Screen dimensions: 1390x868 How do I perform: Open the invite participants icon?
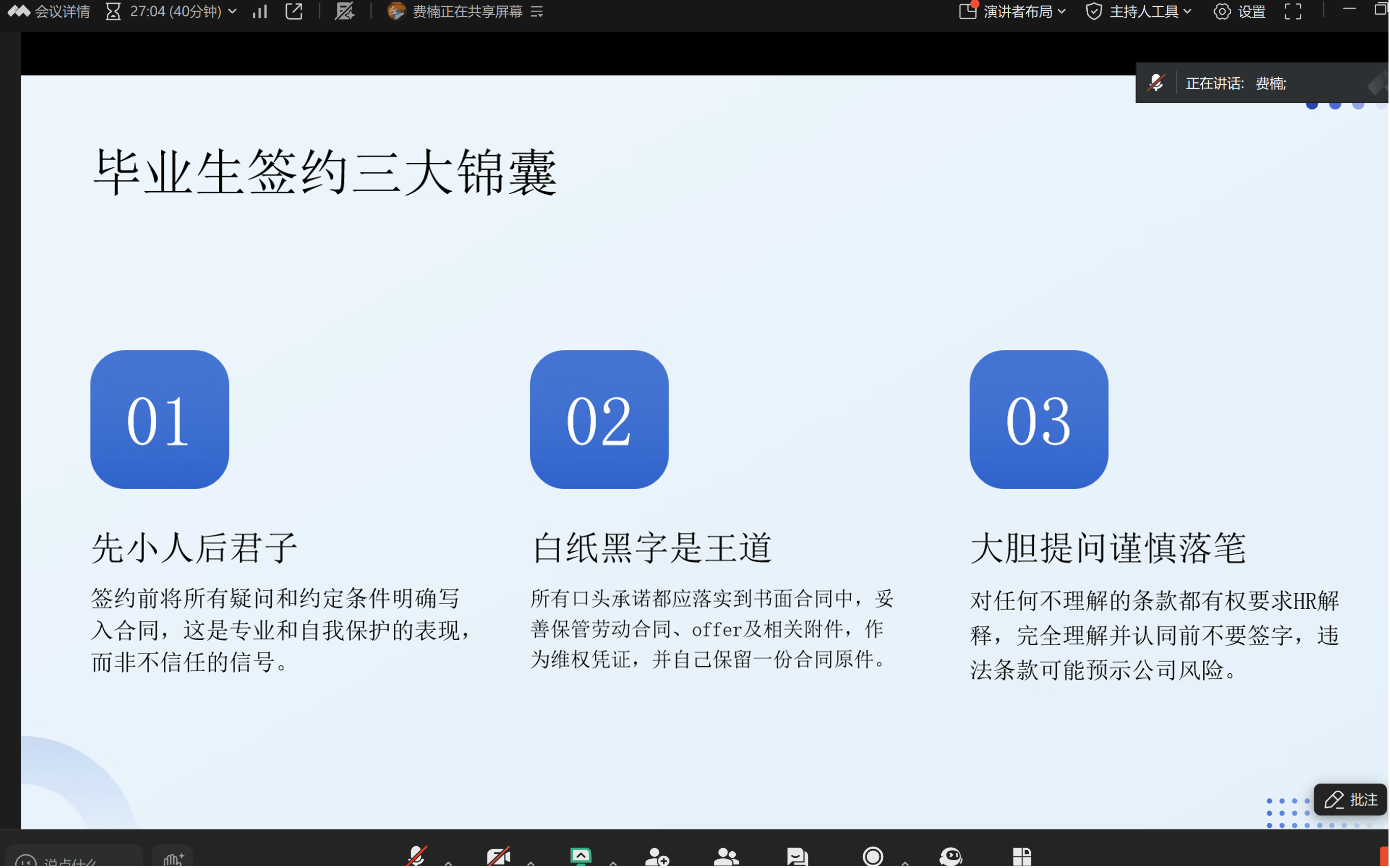[x=656, y=857]
